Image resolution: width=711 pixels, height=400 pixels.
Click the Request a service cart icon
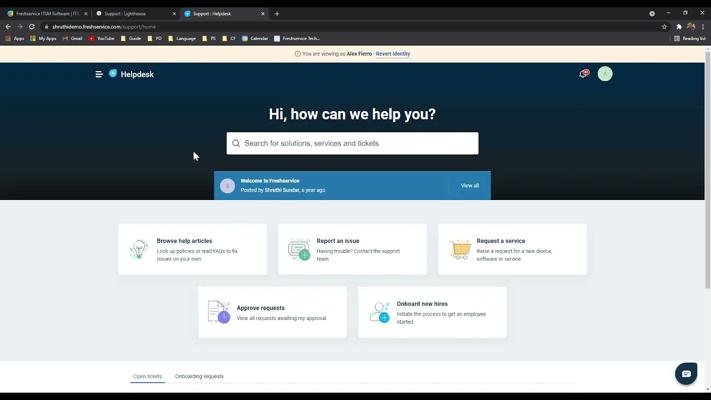pos(459,250)
